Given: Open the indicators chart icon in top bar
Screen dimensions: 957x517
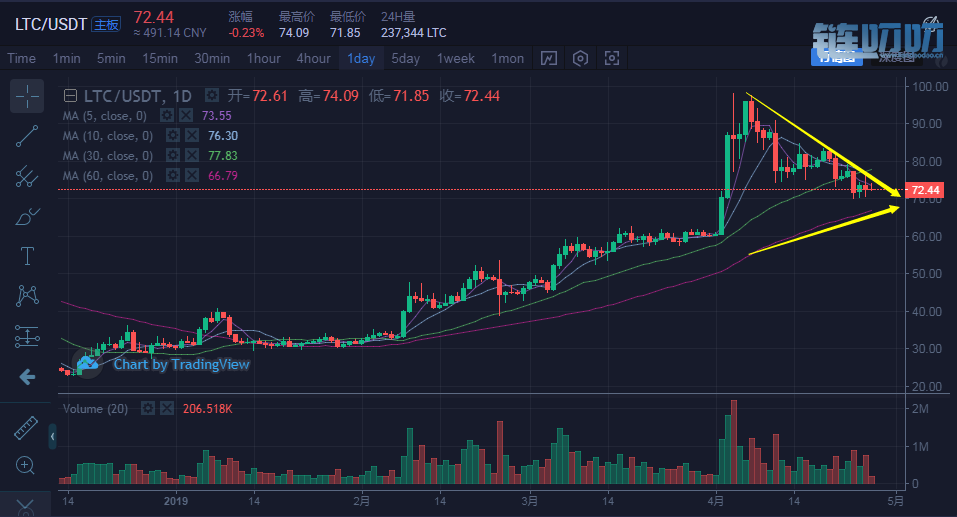Looking at the screenshot, I should (549, 59).
